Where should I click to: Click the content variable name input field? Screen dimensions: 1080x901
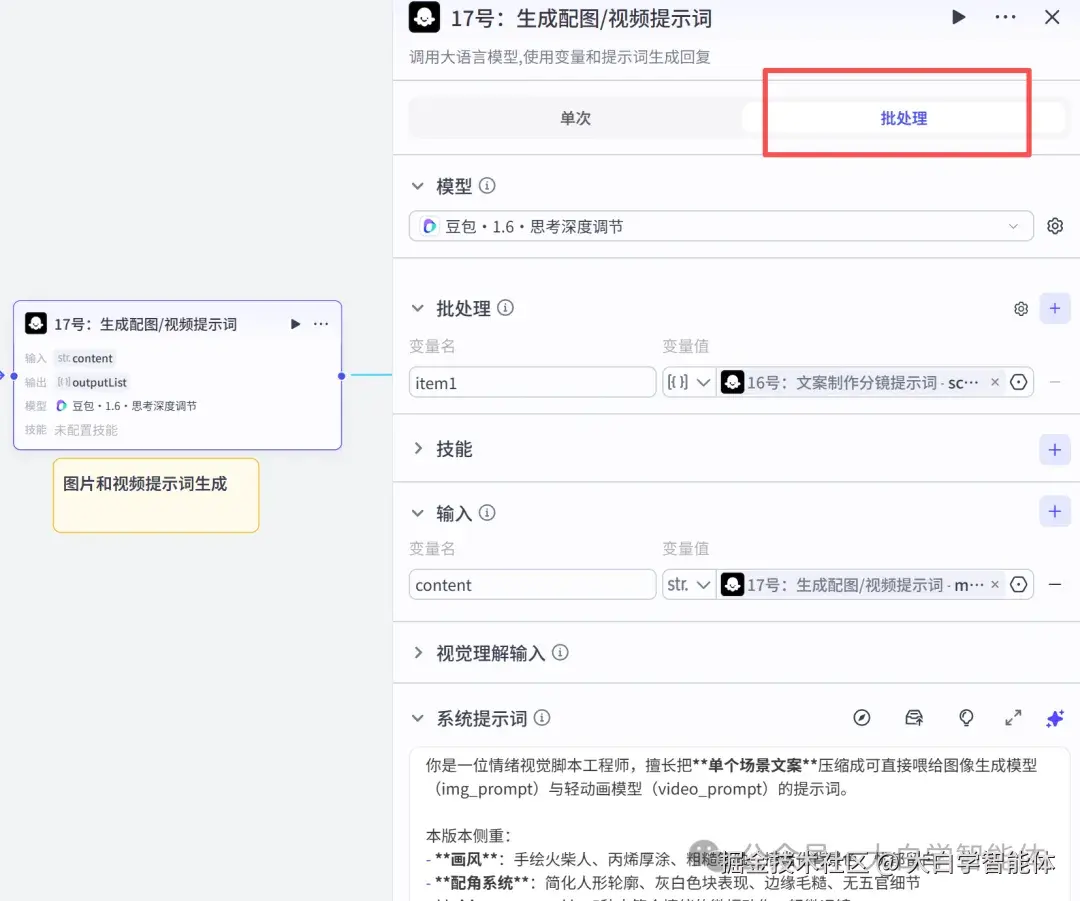532,584
